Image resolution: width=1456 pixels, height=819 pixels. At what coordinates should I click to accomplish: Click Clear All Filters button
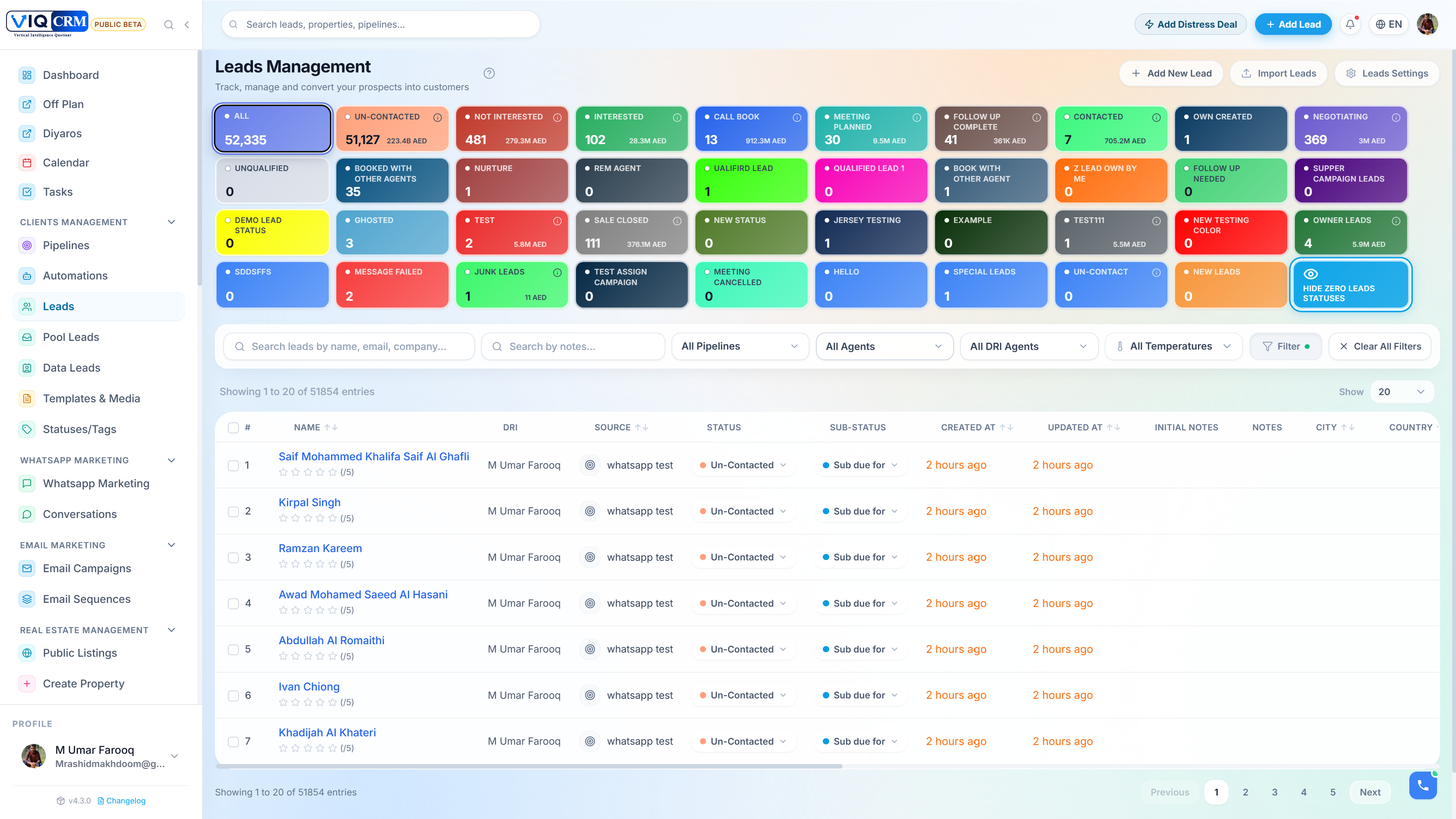[1380, 347]
